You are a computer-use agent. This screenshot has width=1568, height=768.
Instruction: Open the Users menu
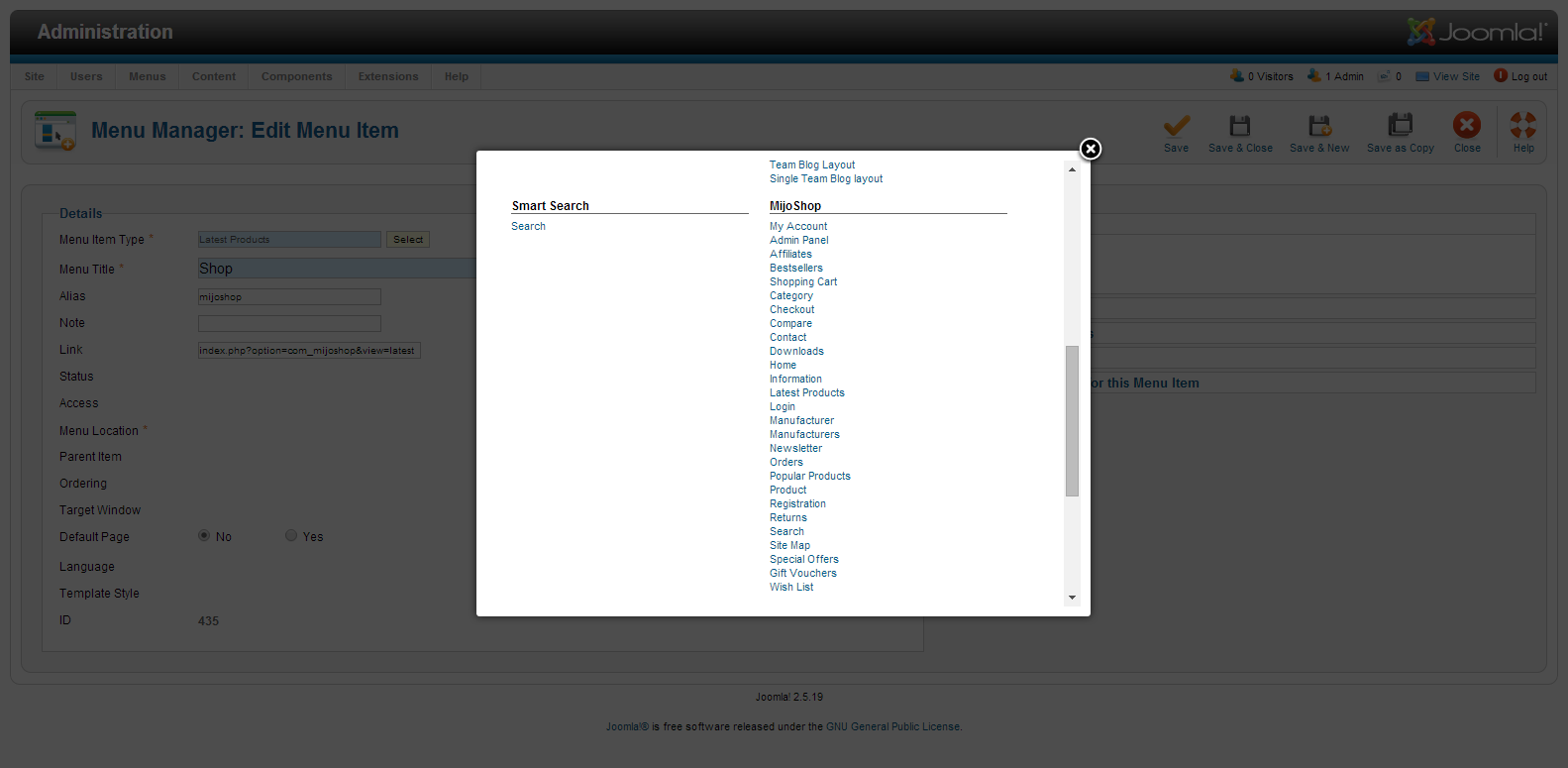[x=86, y=76]
